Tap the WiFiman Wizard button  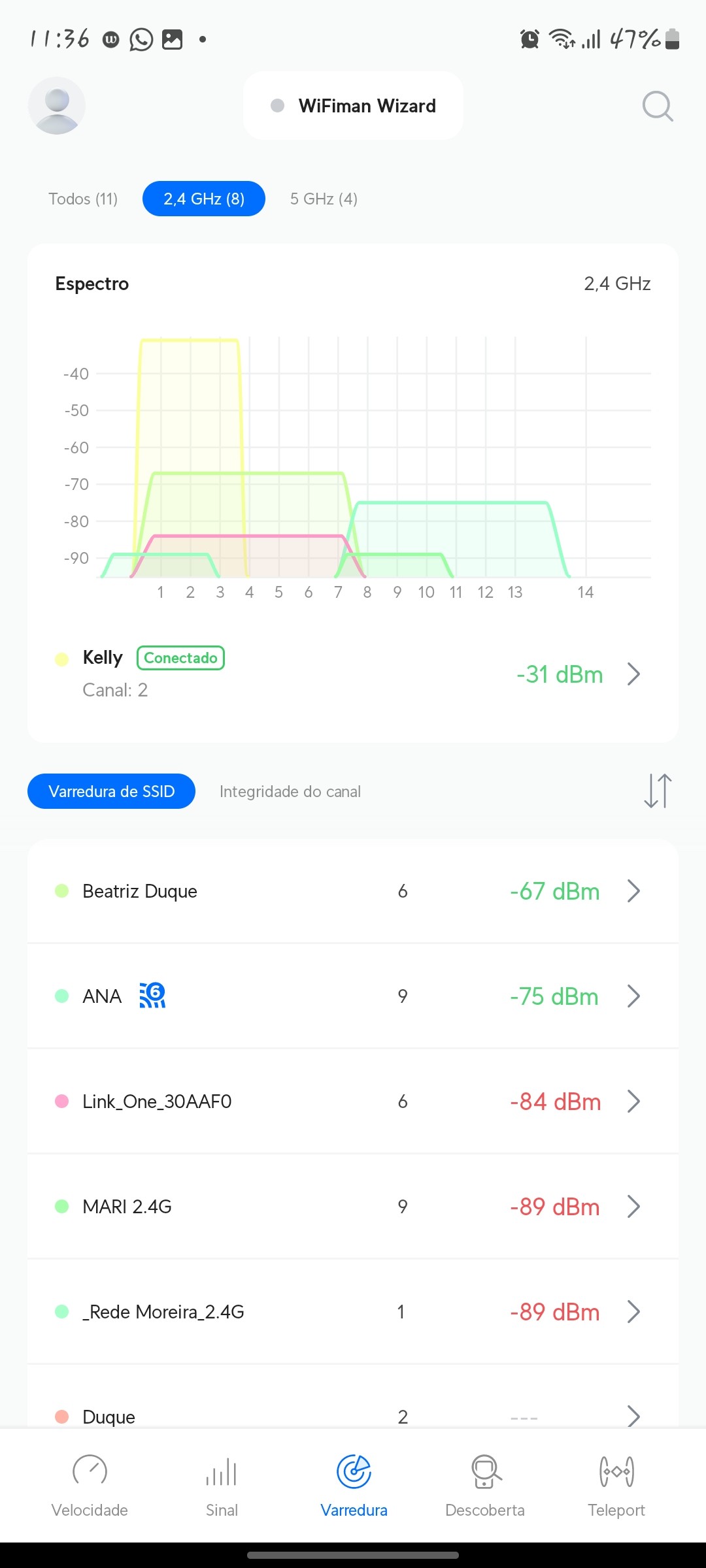click(354, 106)
